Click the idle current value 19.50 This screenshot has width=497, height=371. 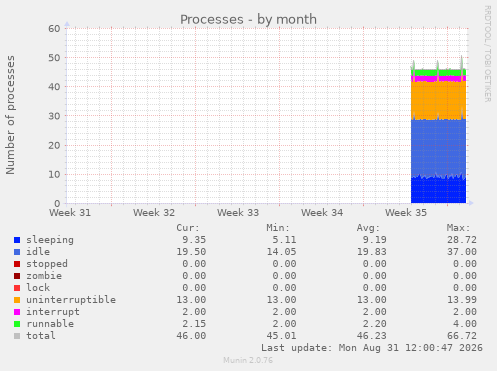pos(191,252)
